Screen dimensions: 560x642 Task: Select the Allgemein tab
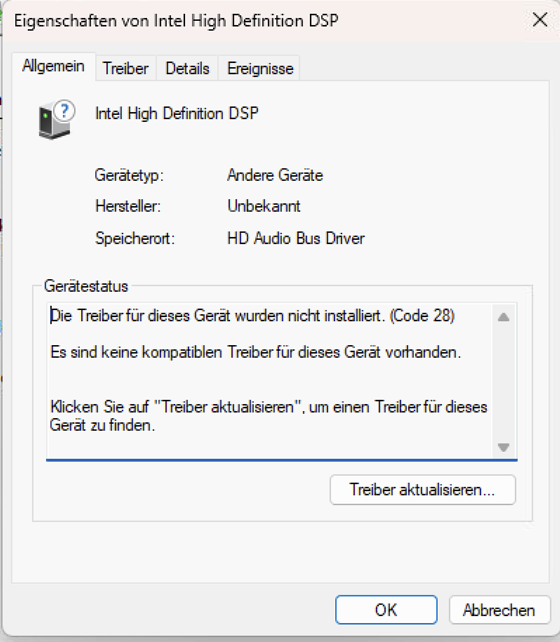54,66
